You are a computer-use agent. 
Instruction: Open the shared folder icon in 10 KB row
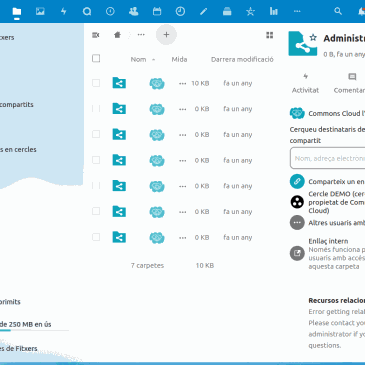119,83
